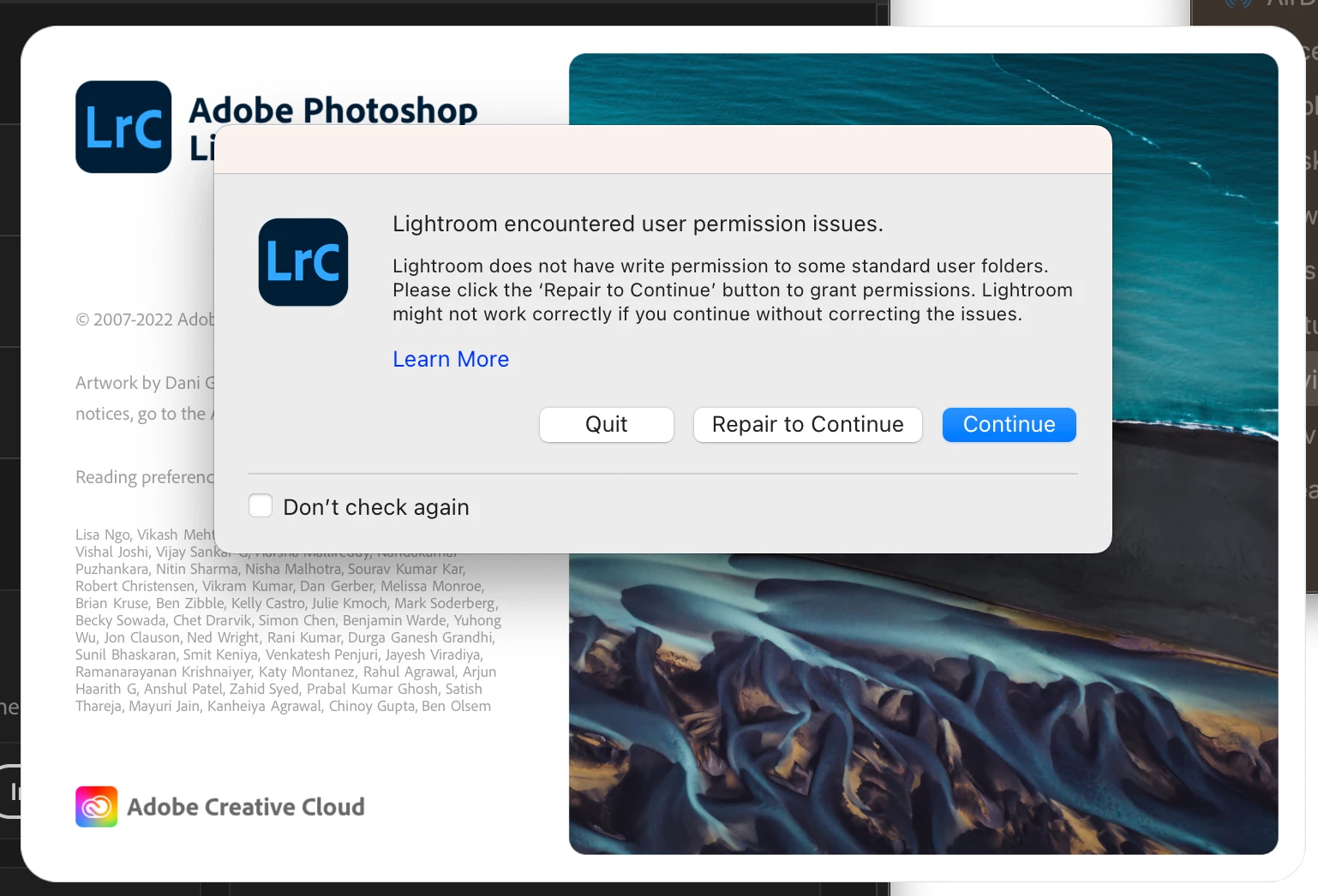Click the 'Artwork by Dani' credit text

point(145,383)
